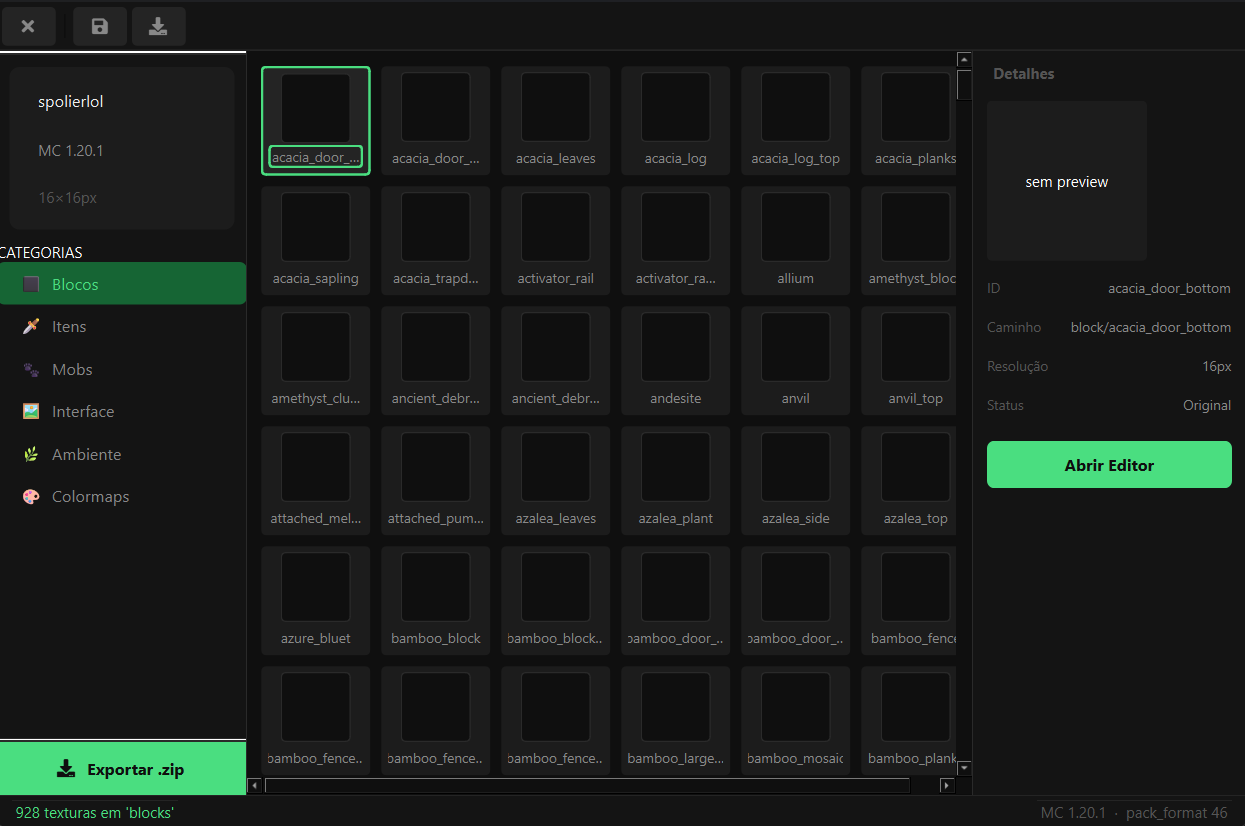Screen dimensions: 1245x826
Task: Click the horizontal scroll left arrow
Action: coord(254,786)
